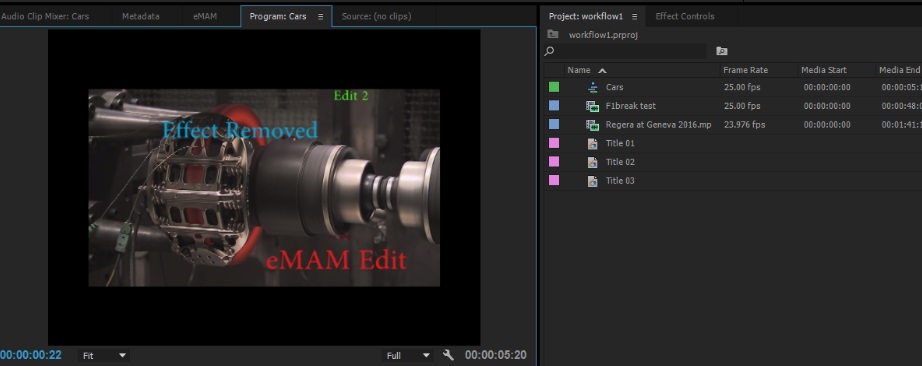Click the new bin folder icon beside search

coord(721,51)
